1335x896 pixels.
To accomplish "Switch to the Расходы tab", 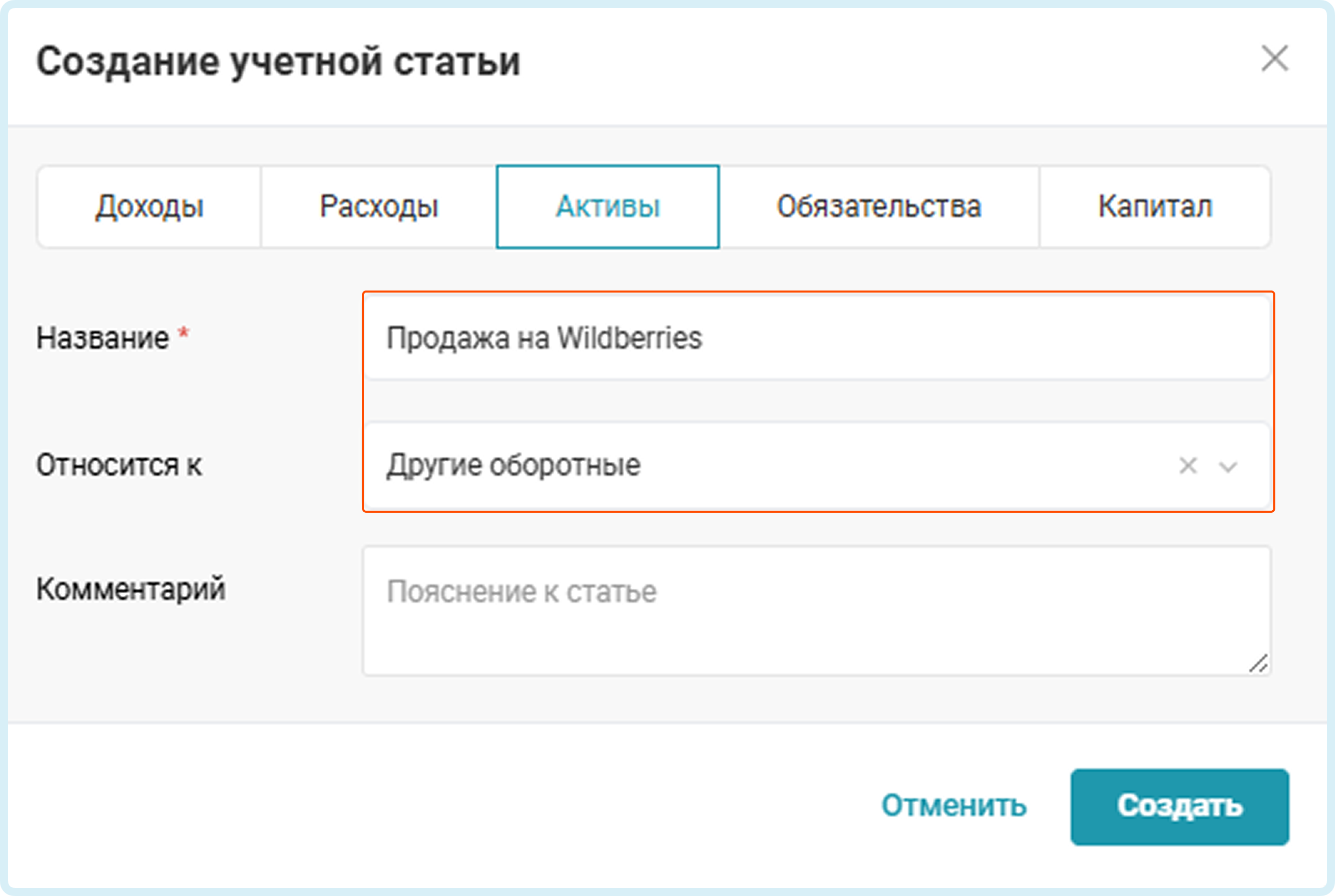I will pos(378,207).
